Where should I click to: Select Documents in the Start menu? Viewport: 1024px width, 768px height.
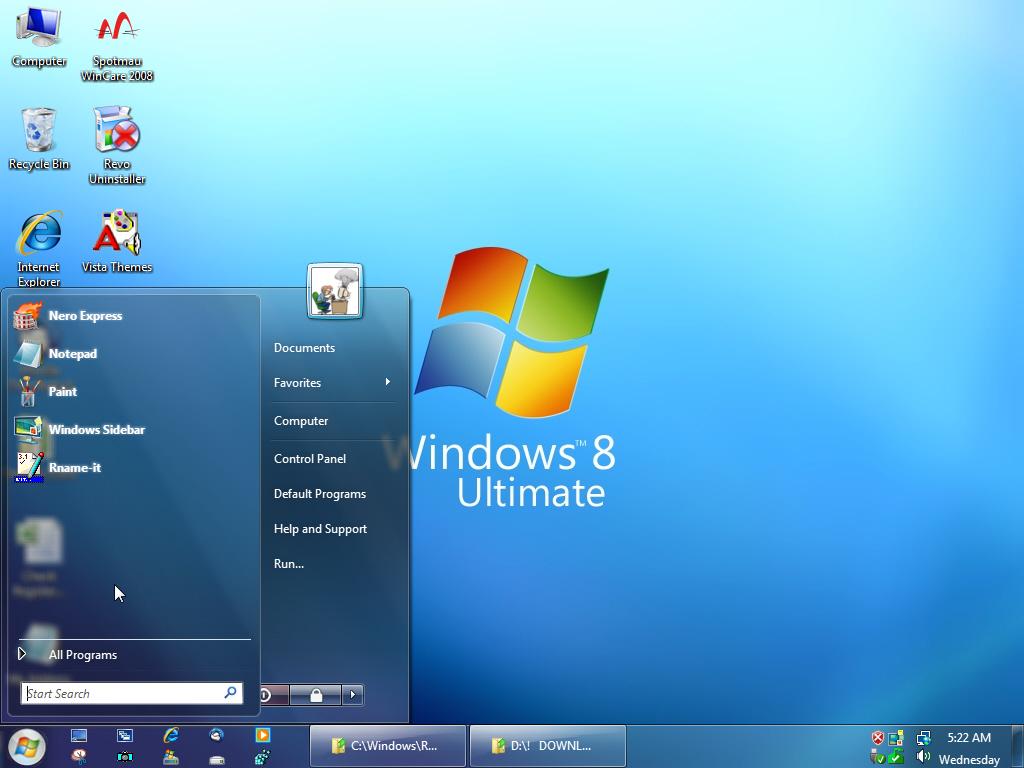click(304, 347)
